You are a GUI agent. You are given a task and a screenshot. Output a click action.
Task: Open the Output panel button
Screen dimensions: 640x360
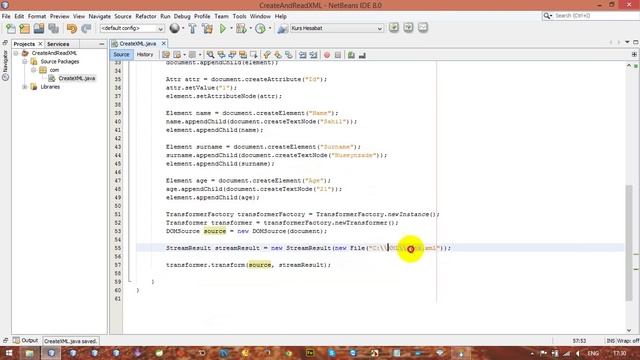25,340
